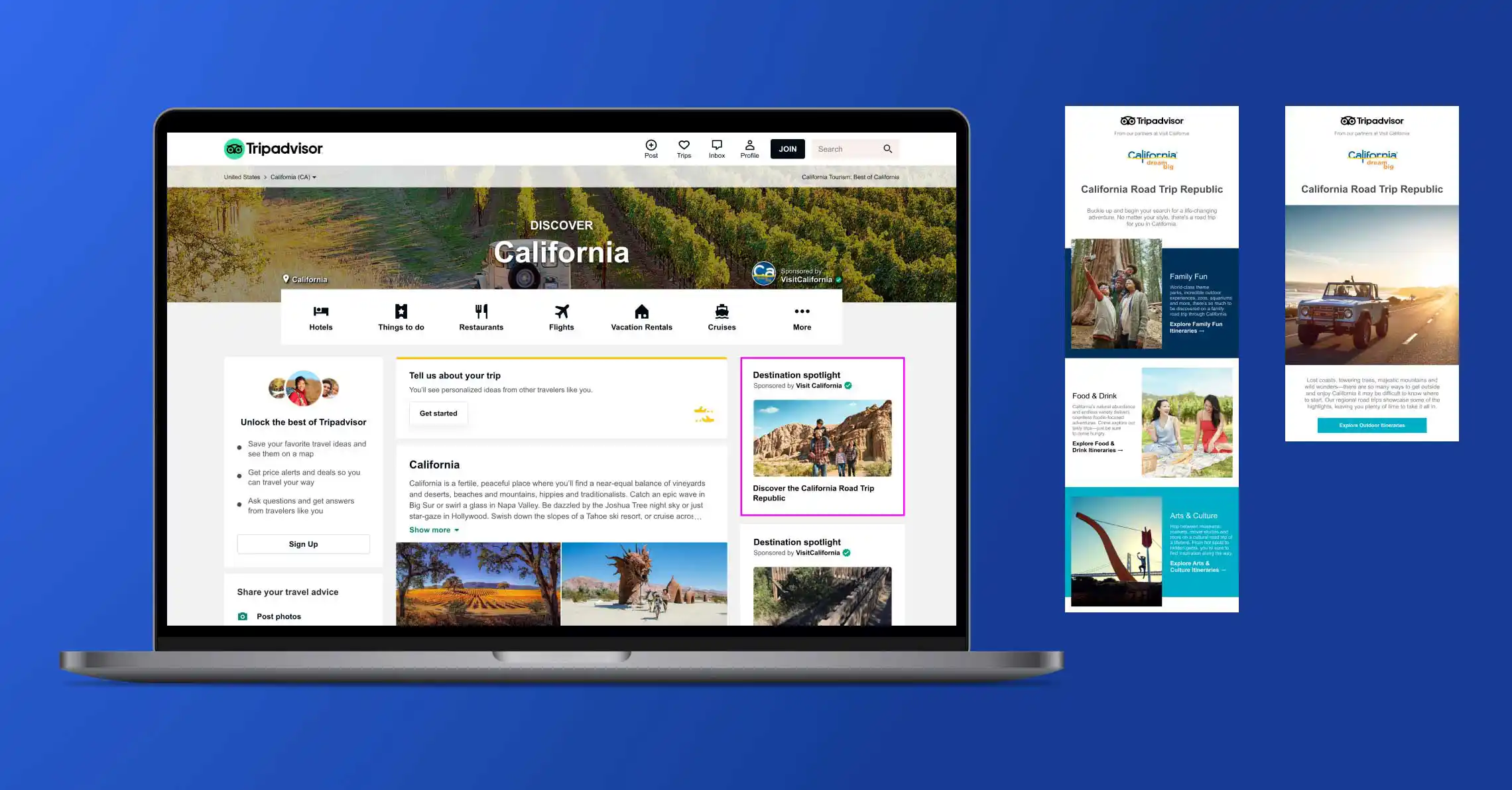This screenshot has height=790, width=1512.
Task: Click the Flights category icon
Action: point(561,311)
